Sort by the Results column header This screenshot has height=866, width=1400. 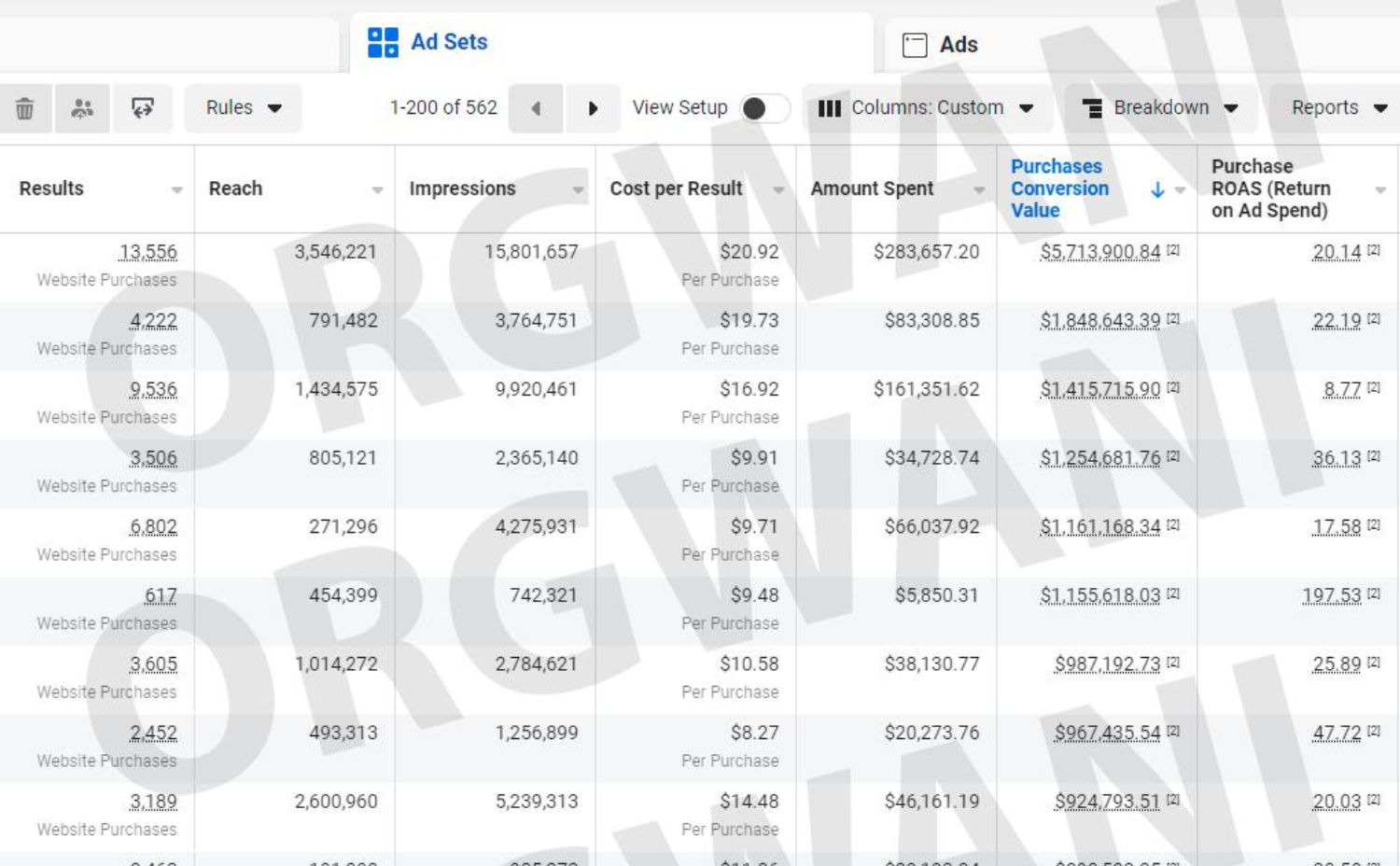click(51, 189)
